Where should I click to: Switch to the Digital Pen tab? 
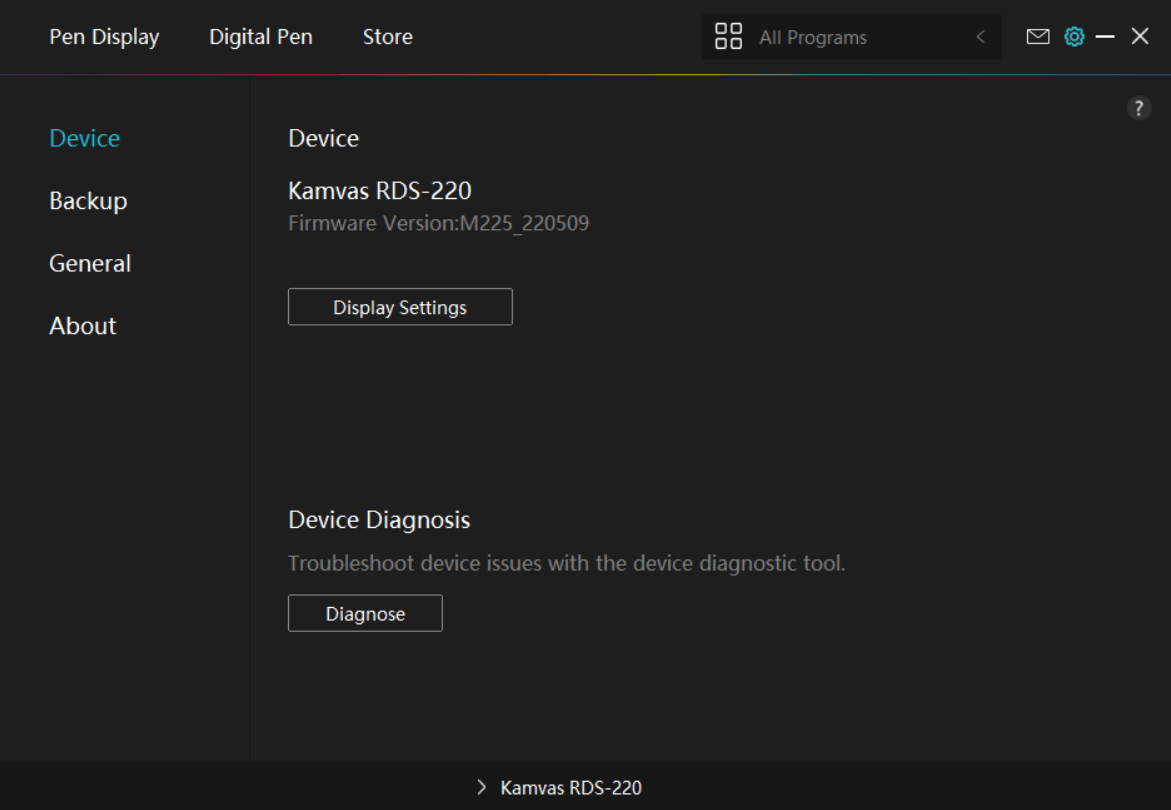point(261,37)
